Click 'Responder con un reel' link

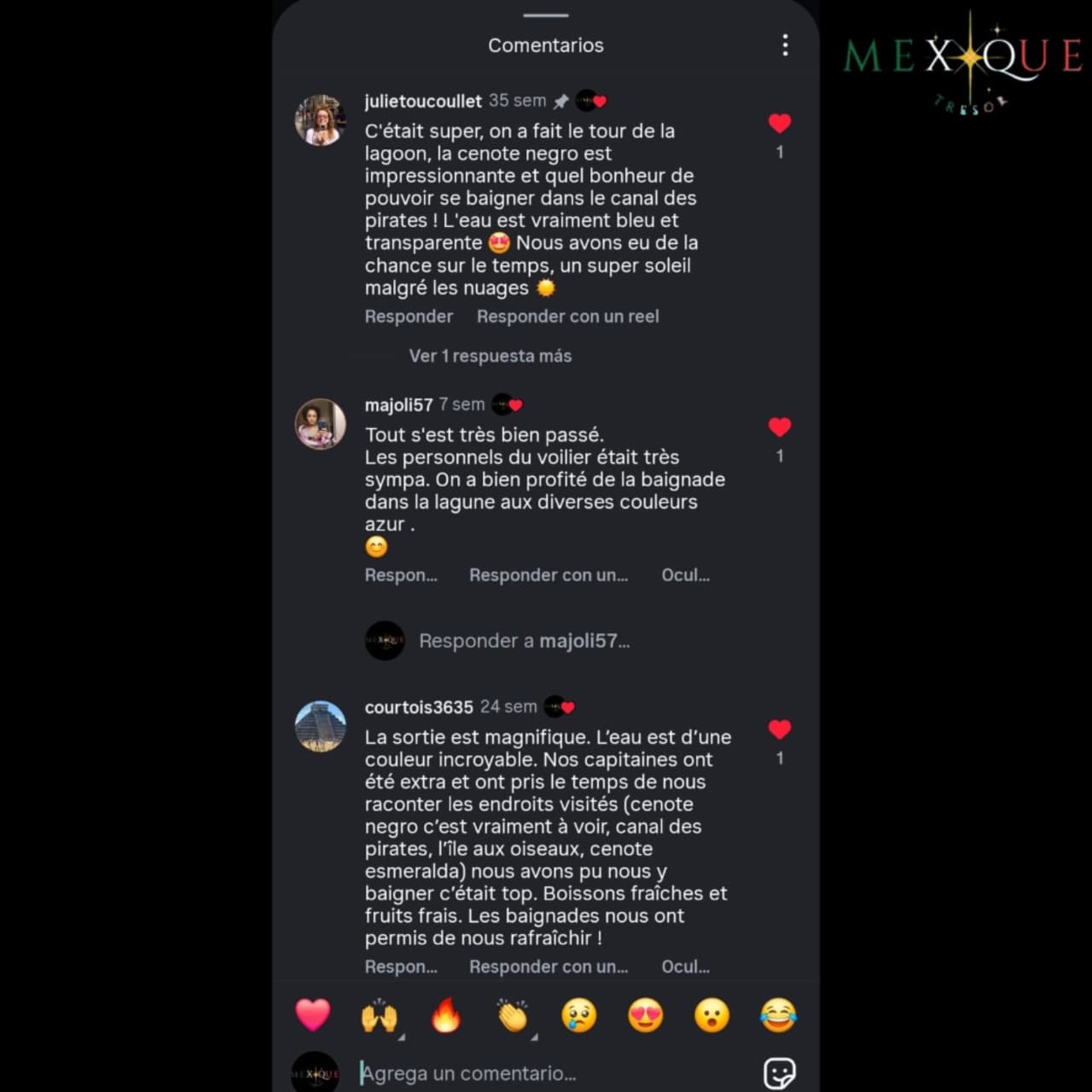click(568, 317)
